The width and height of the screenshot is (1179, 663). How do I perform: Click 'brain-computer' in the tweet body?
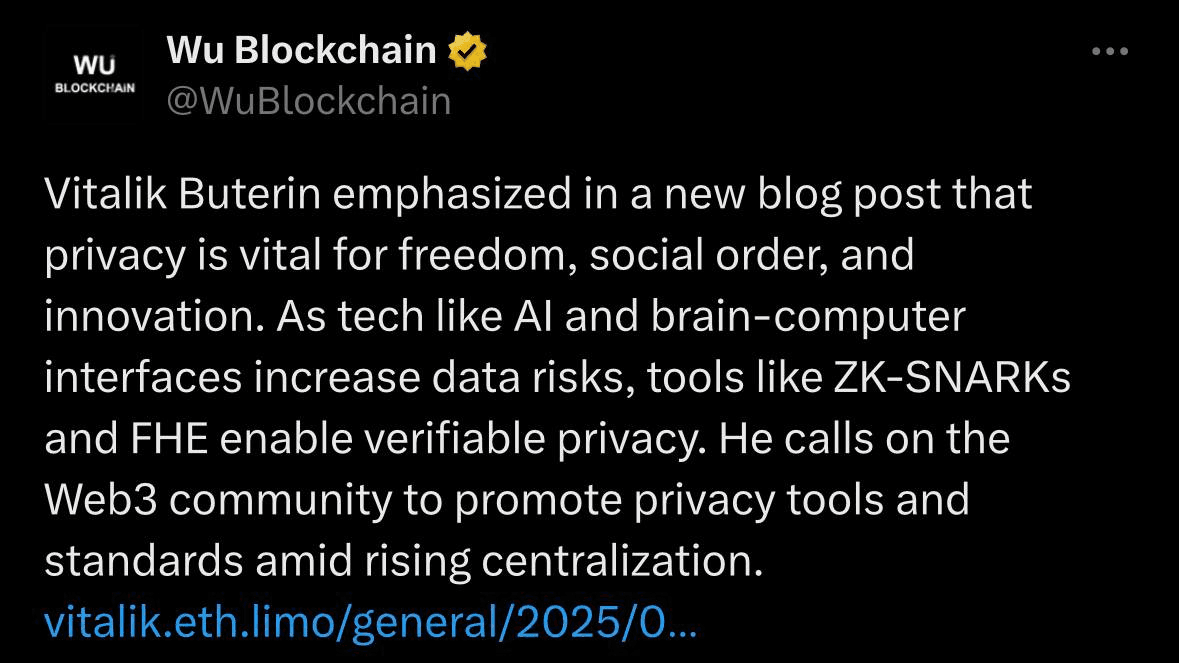(808, 316)
